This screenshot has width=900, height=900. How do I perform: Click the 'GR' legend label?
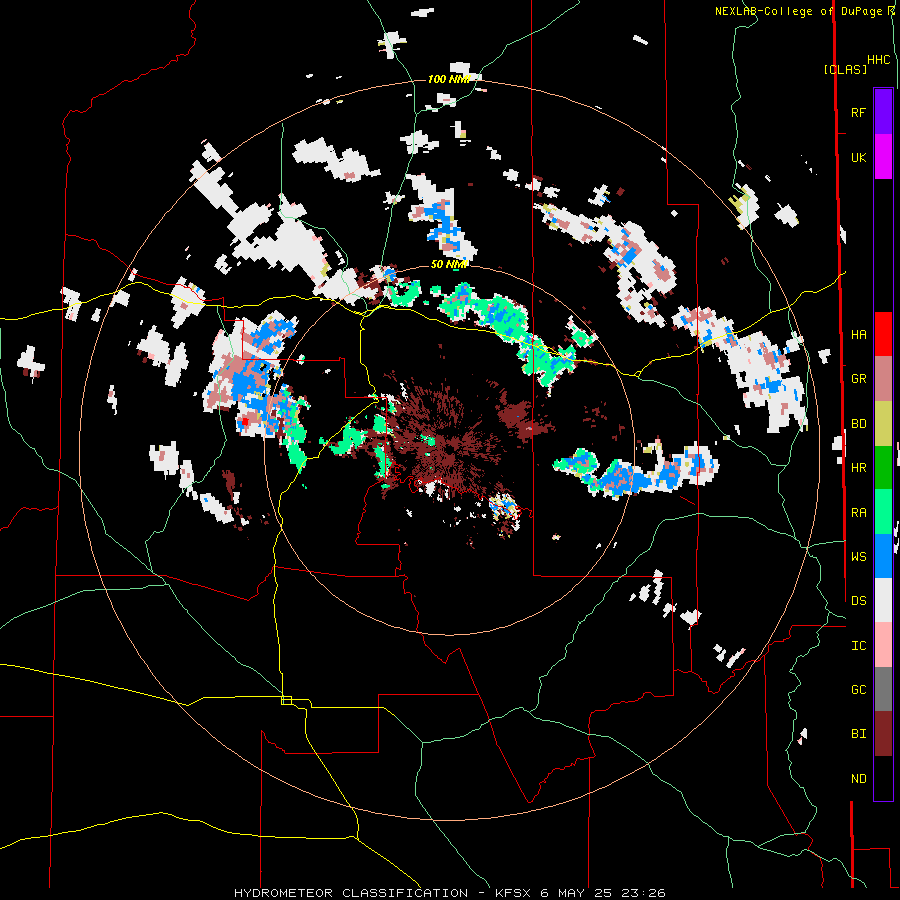tap(858, 379)
